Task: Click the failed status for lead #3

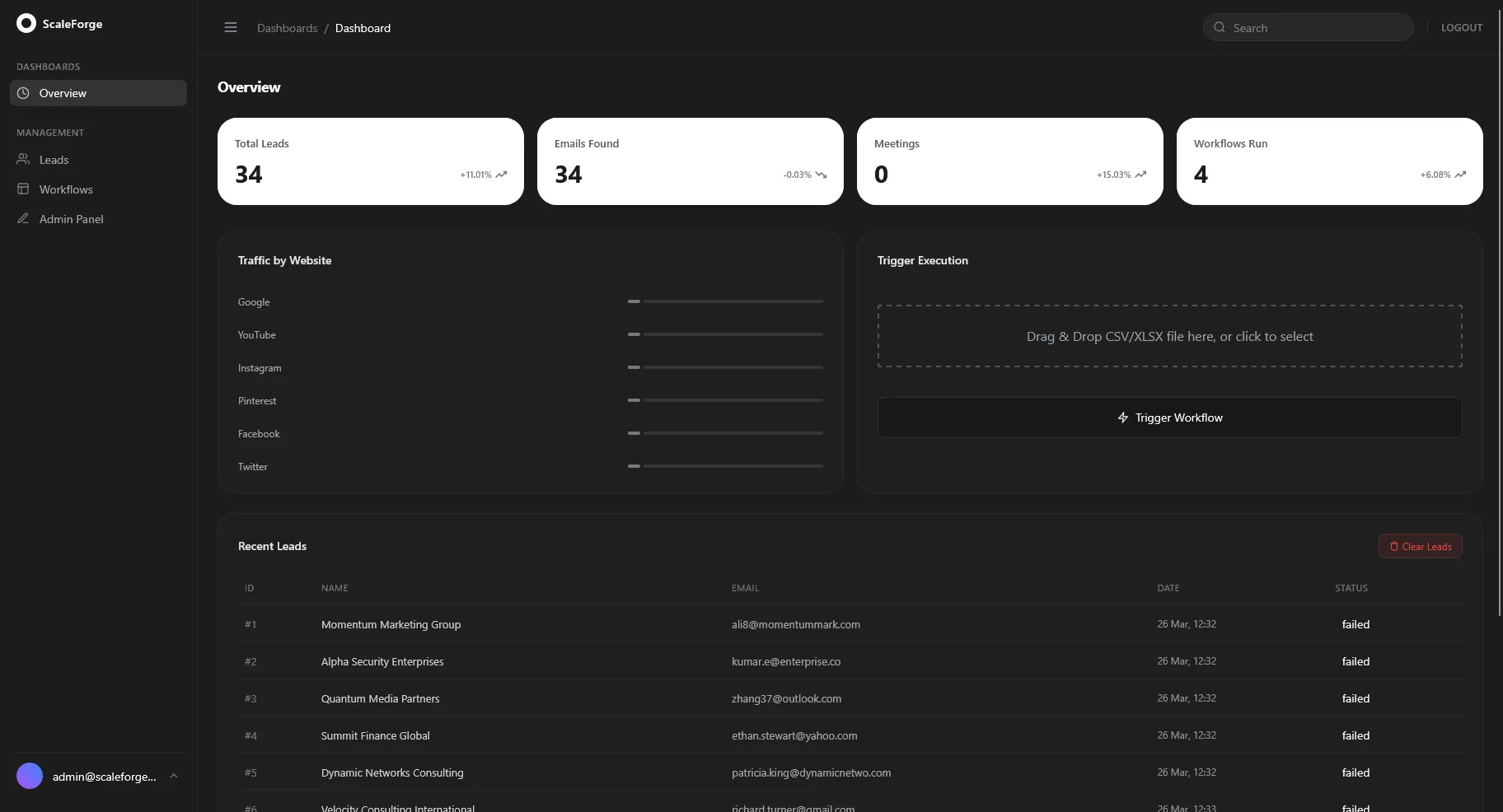Action: pos(1356,698)
